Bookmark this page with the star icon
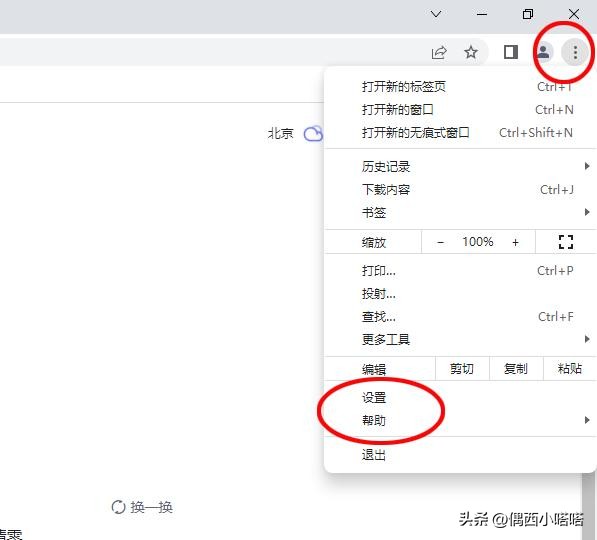 pyautogui.click(x=471, y=52)
